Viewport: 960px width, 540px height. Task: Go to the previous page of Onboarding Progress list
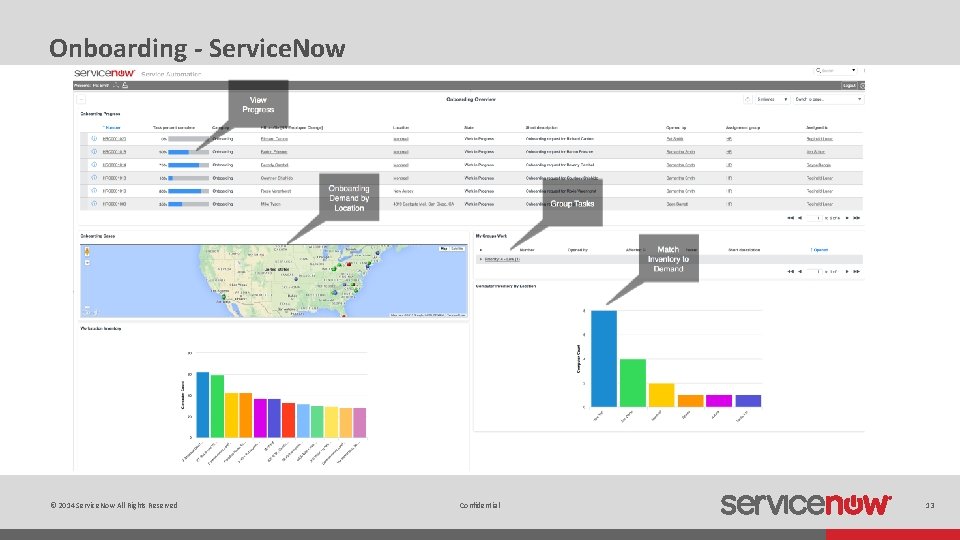point(800,218)
